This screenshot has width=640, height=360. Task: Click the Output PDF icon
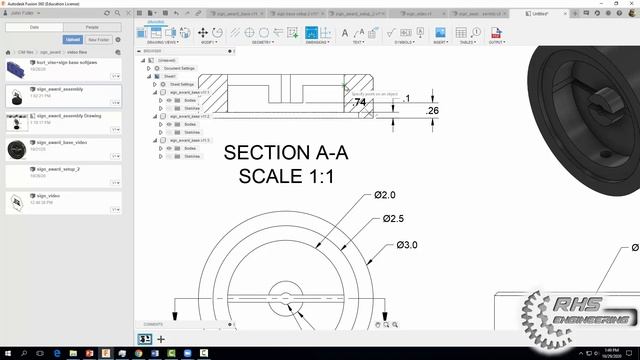point(496,33)
